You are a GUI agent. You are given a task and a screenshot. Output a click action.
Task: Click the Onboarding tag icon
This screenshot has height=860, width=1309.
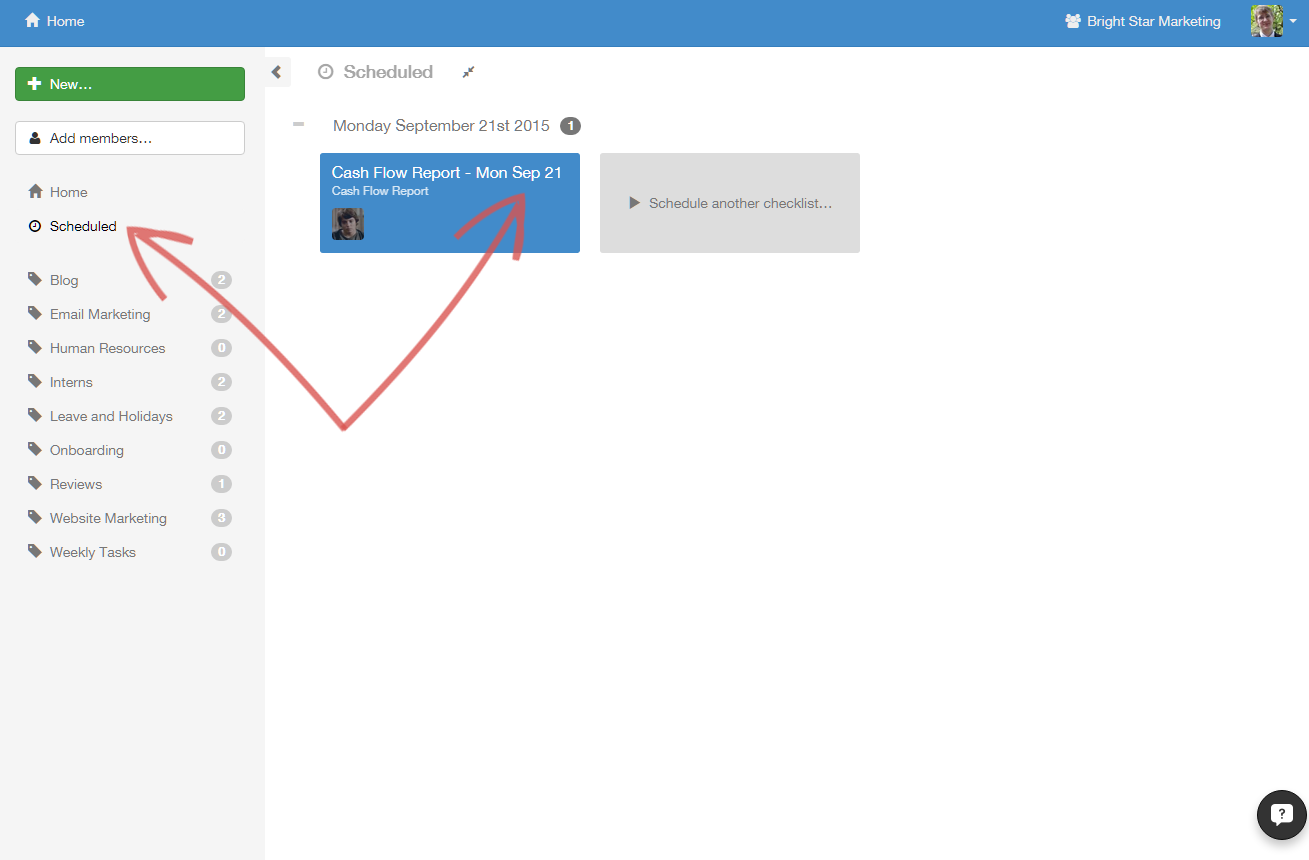35,450
